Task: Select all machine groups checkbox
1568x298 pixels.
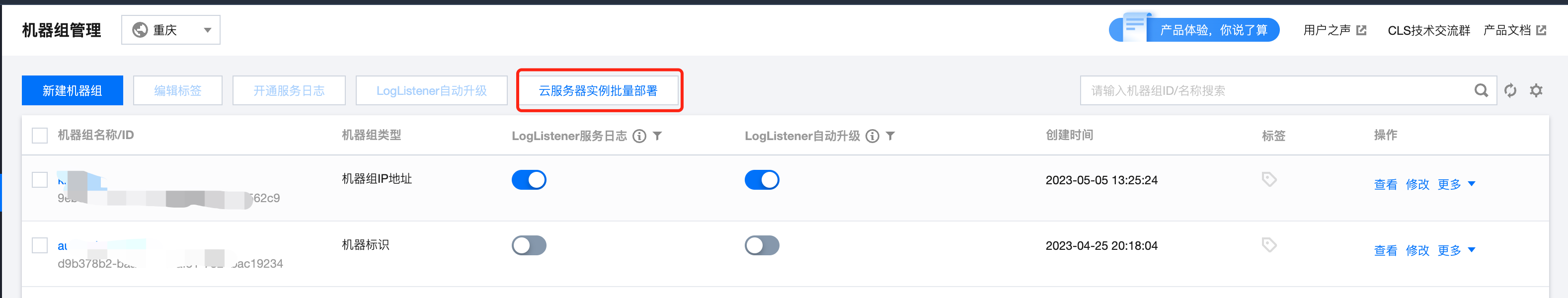Action: tap(40, 135)
